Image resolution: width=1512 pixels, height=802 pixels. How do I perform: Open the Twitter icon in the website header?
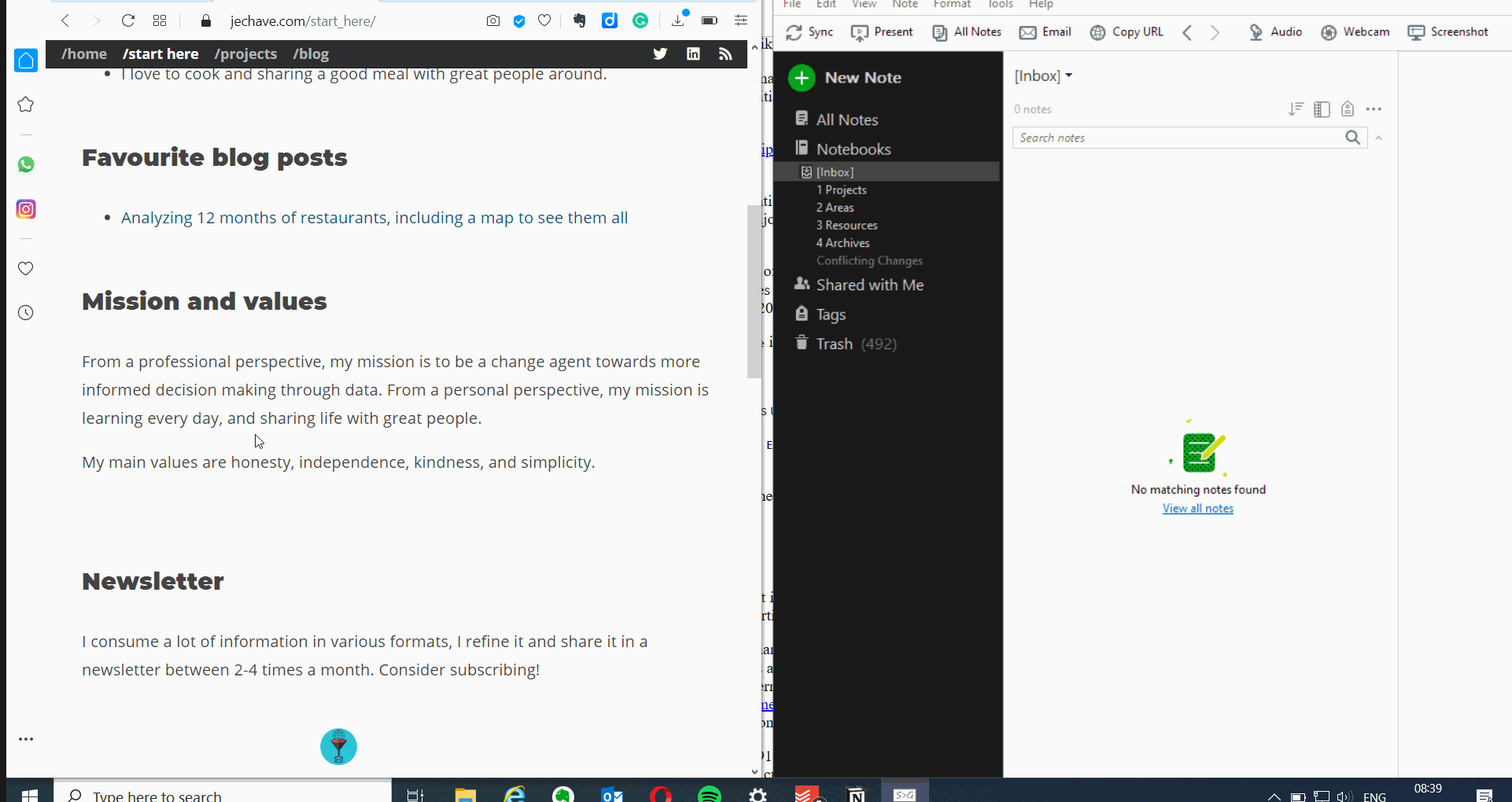(x=660, y=53)
